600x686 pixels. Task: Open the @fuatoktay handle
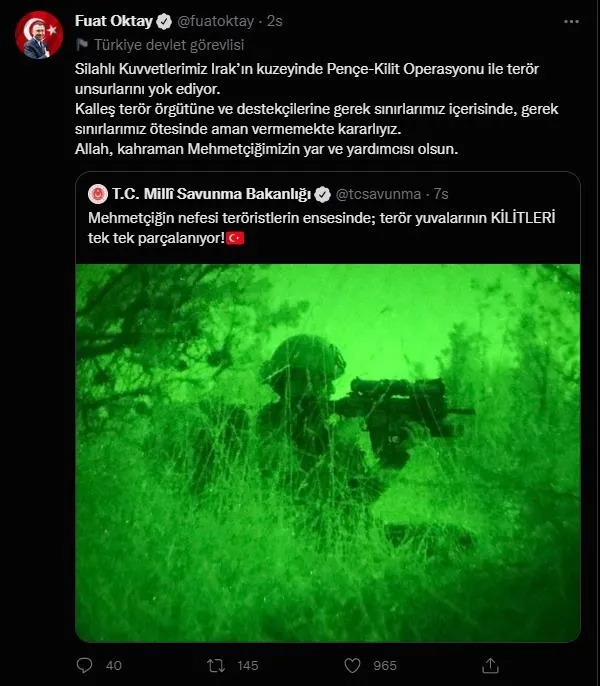click(x=215, y=21)
